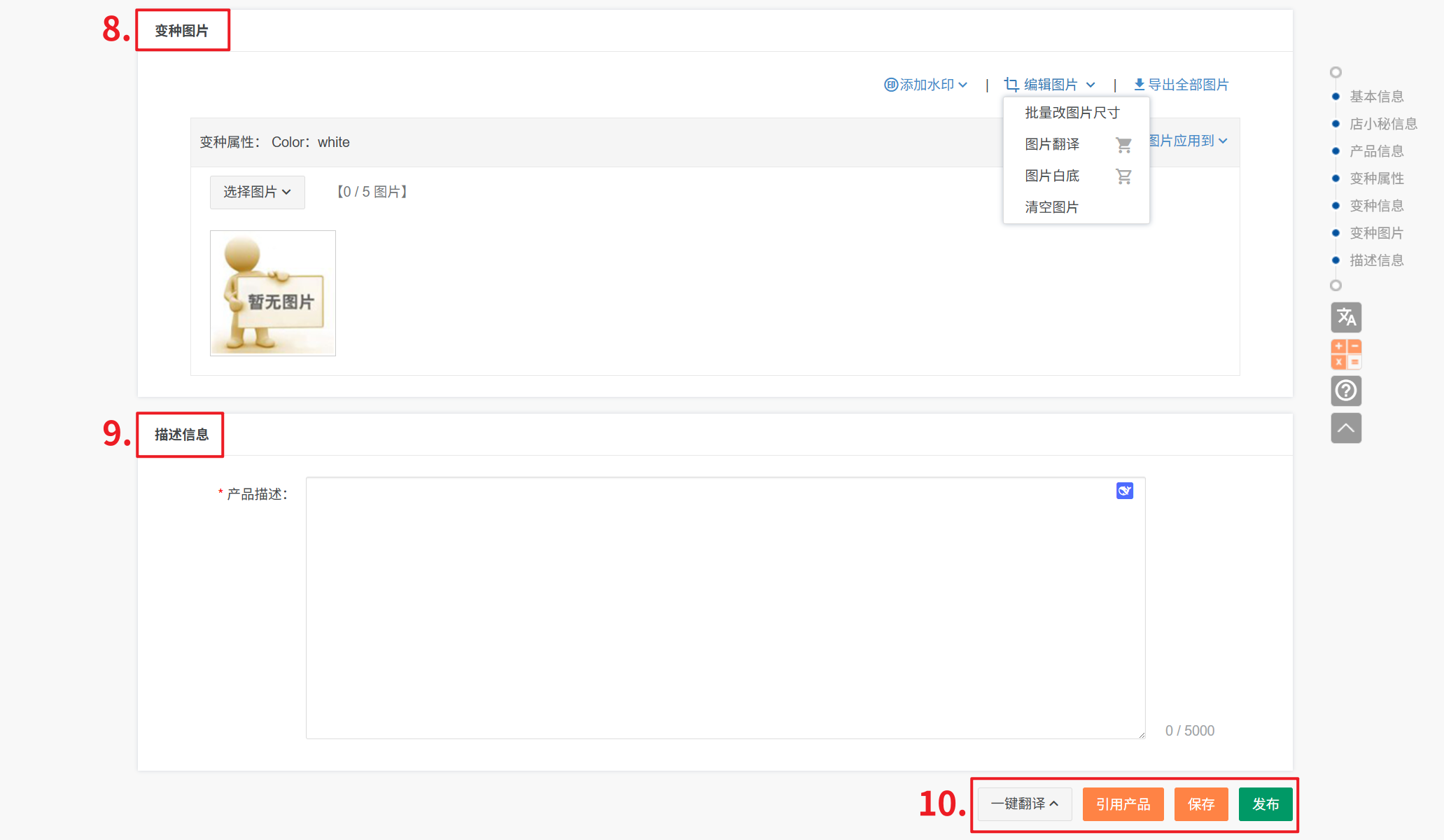
Task: Select 批量改图片尺寸 menu item
Action: (x=1072, y=113)
